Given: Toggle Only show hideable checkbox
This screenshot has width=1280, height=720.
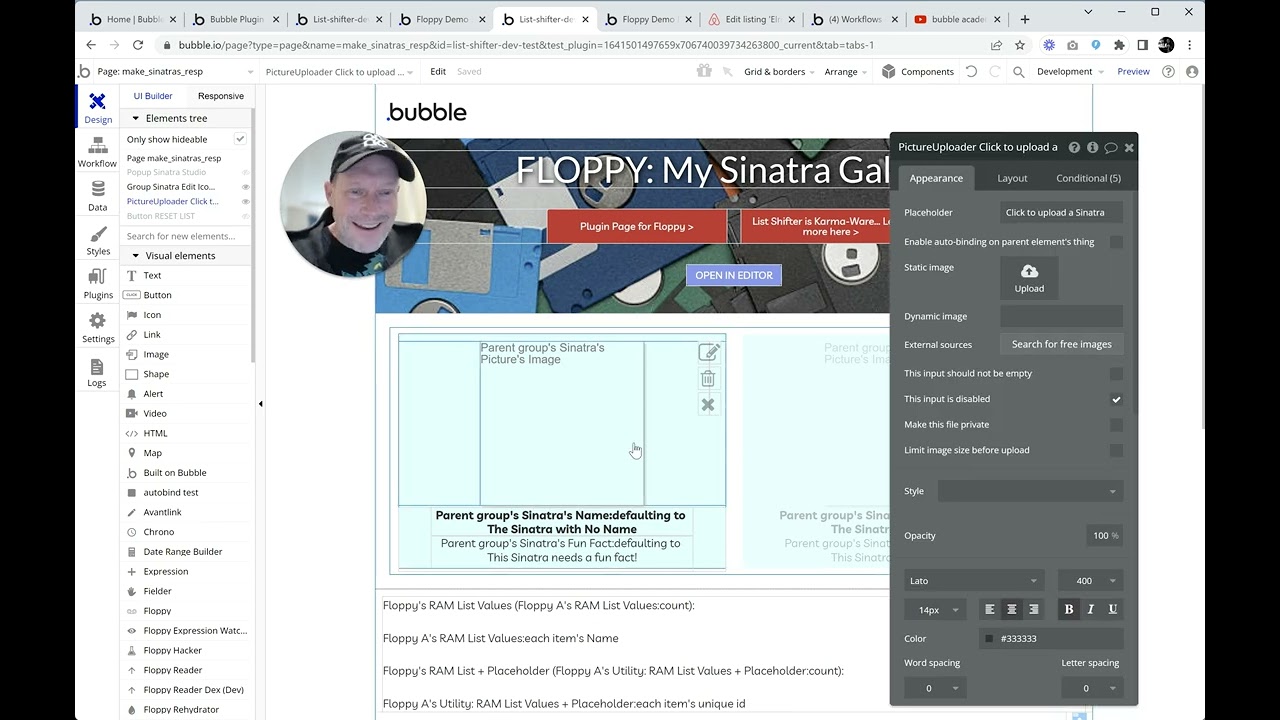Looking at the screenshot, I should [240, 139].
